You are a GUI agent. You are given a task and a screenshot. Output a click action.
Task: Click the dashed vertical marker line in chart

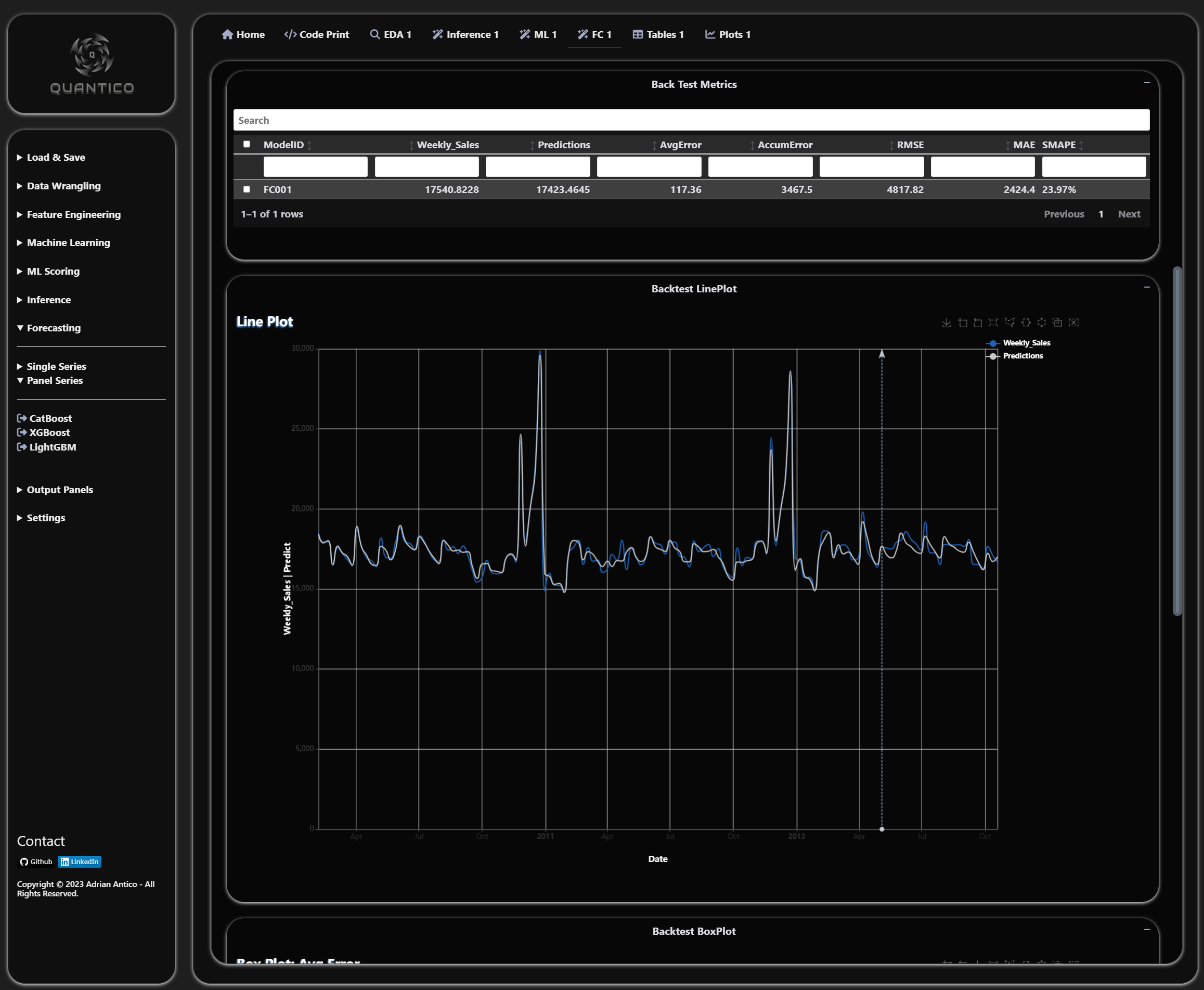(x=882, y=589)
